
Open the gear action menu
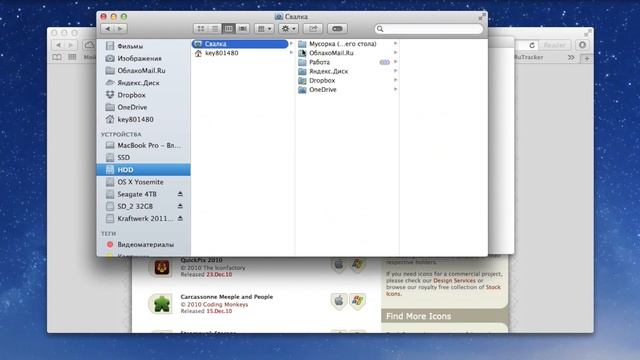pos(288,29)
